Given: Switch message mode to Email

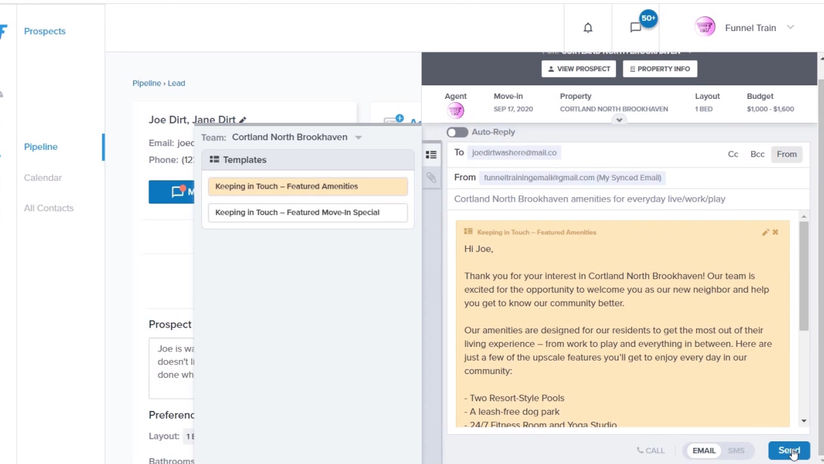Looking at the screenshot, I should [x=703, y=450].
